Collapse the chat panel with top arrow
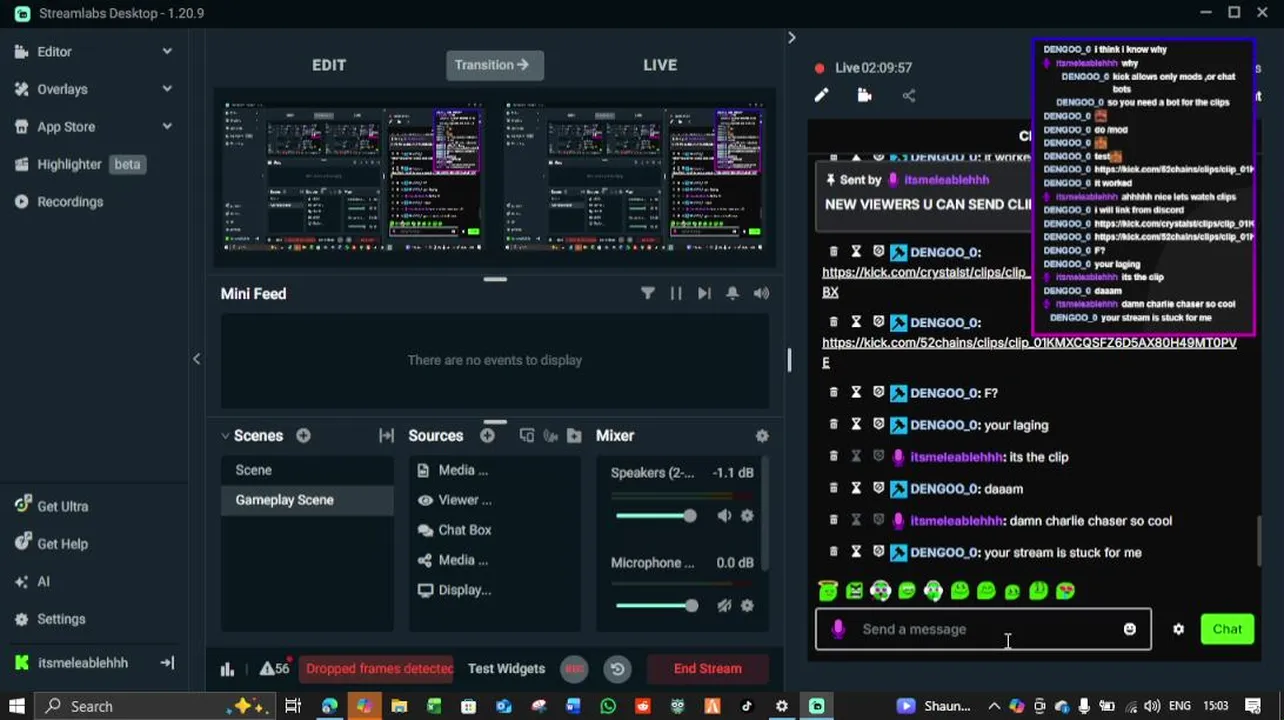The width and height of the screenshot is (1284, 720). click(x=791, y=38)
